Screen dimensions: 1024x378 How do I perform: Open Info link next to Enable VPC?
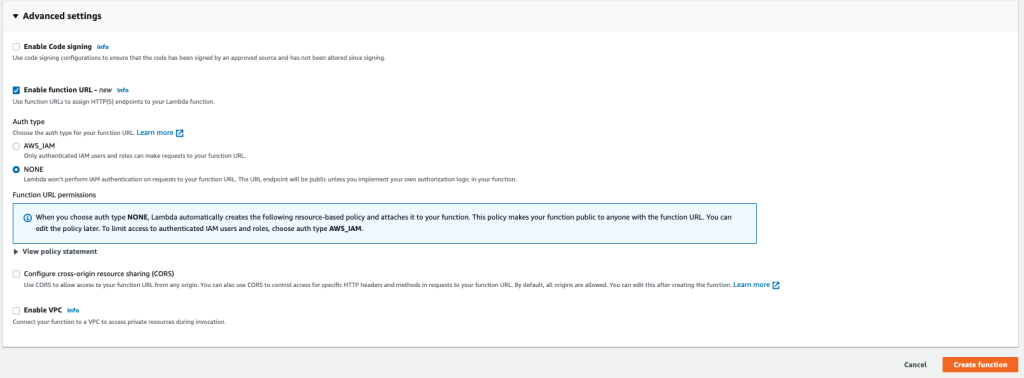(x=73, y=311)
